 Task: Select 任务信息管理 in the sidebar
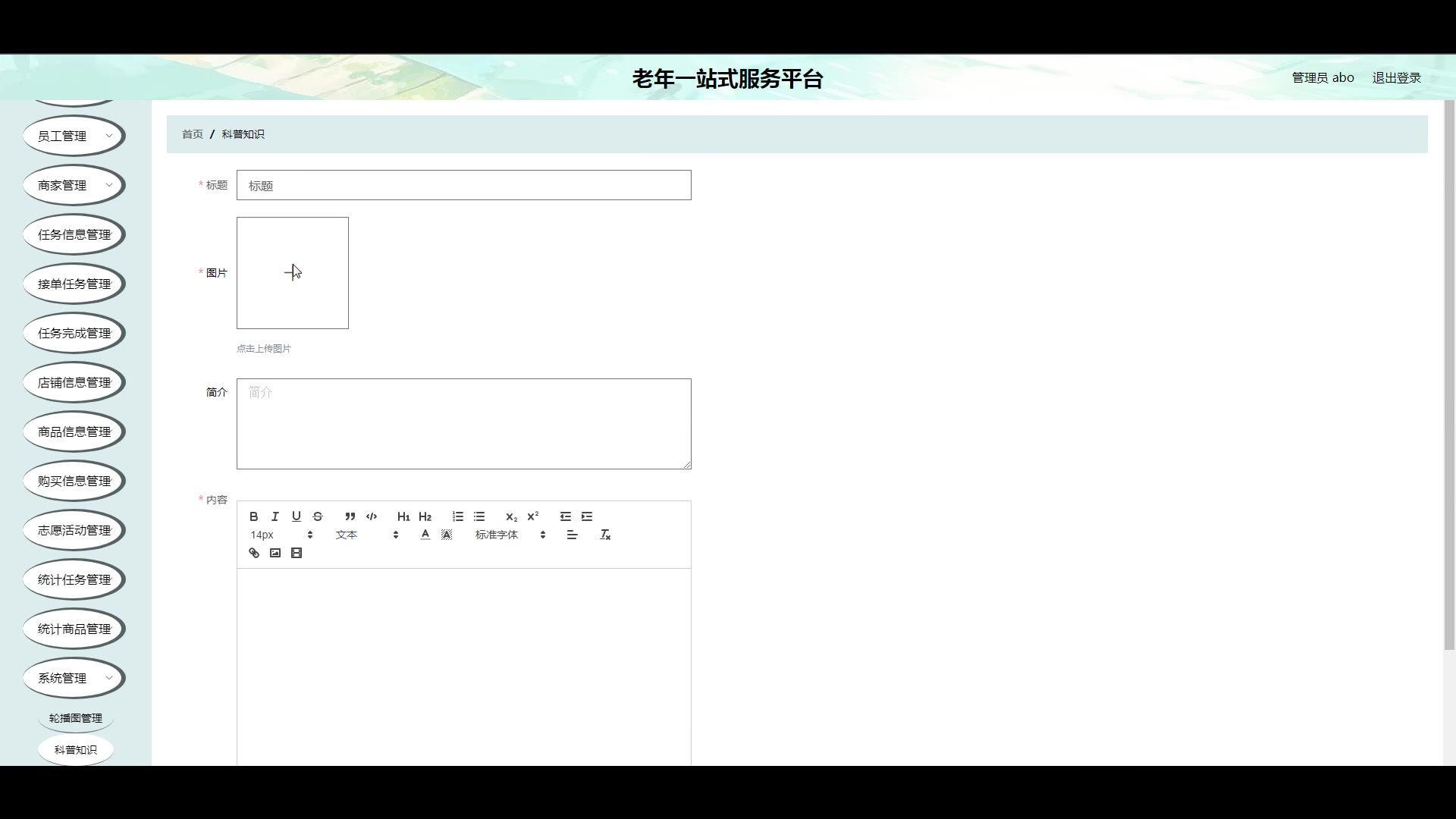(x=74, y=235)
